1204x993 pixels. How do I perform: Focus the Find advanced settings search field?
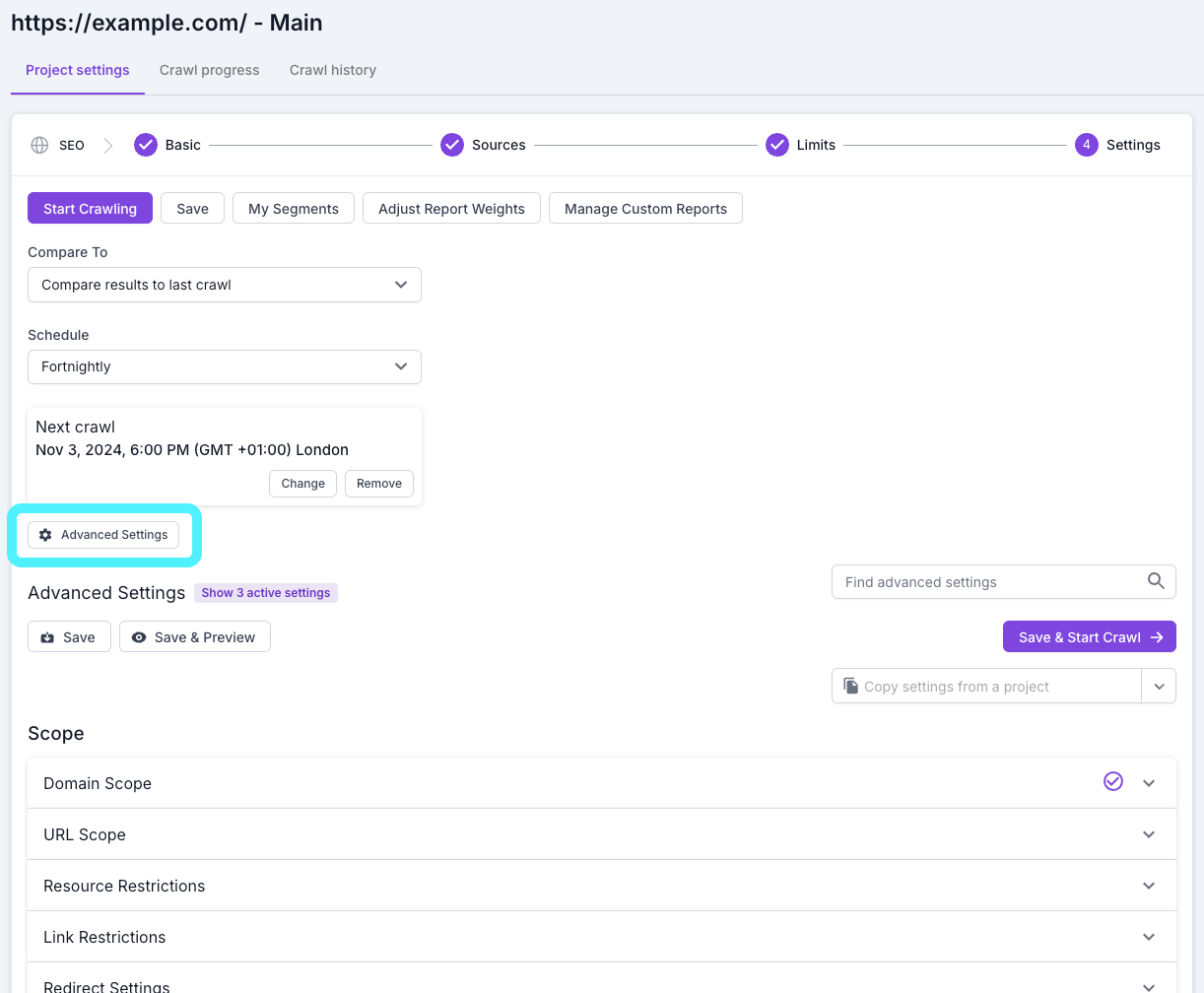(x=1004, y=581)
